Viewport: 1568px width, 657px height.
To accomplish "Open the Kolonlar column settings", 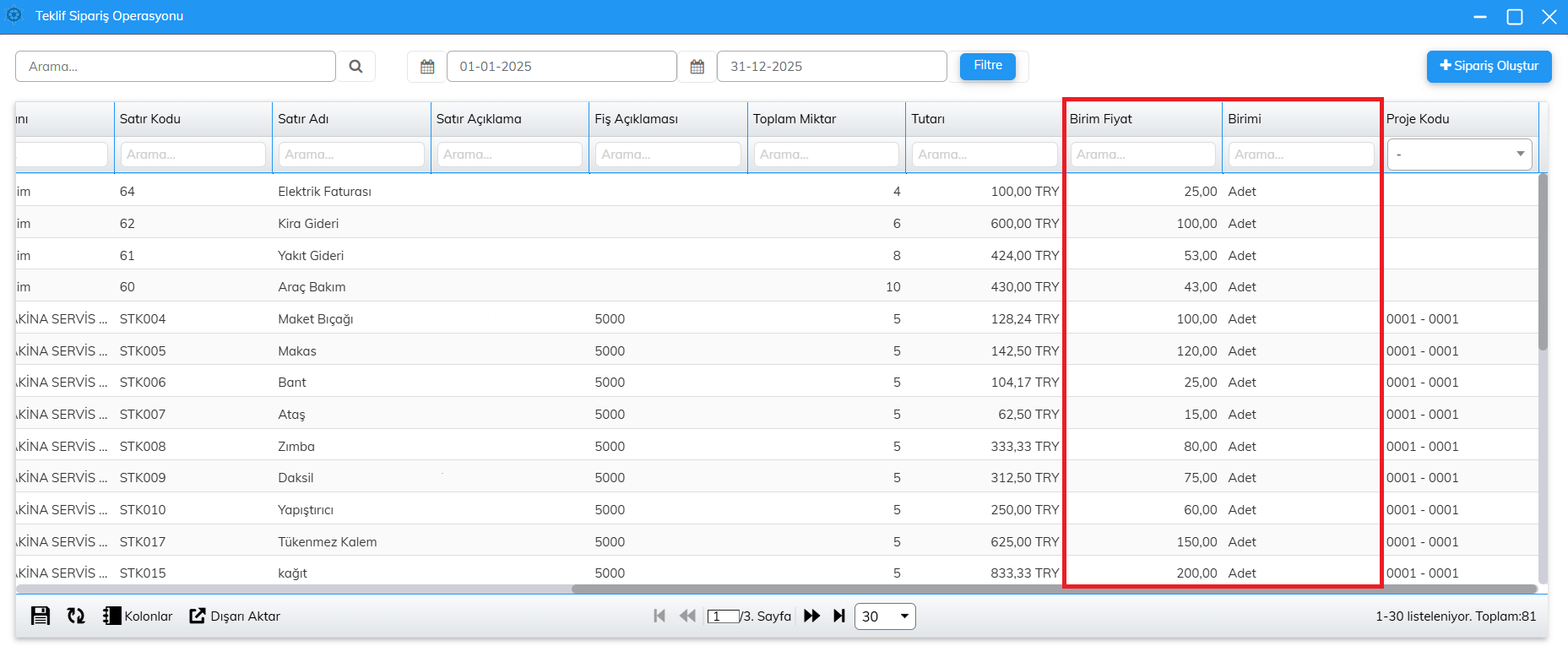I will coord(138,616).
